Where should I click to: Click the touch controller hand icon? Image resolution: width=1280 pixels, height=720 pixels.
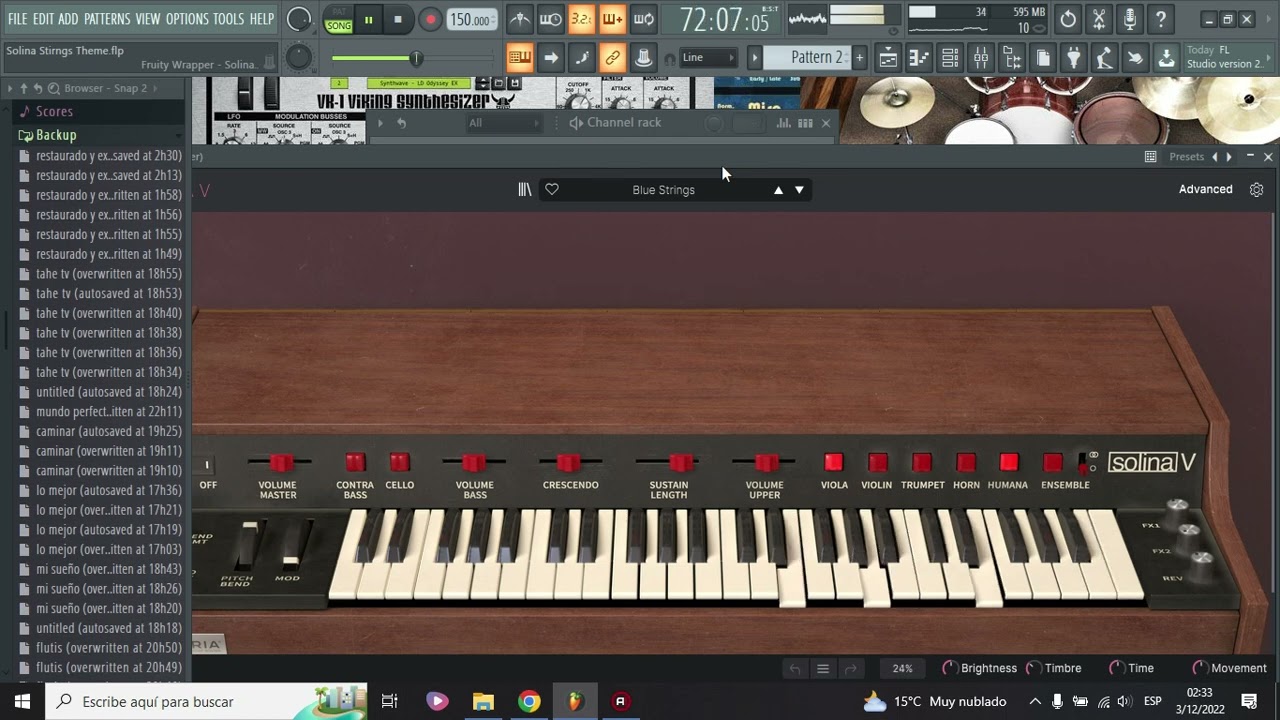pos(1136,58)
